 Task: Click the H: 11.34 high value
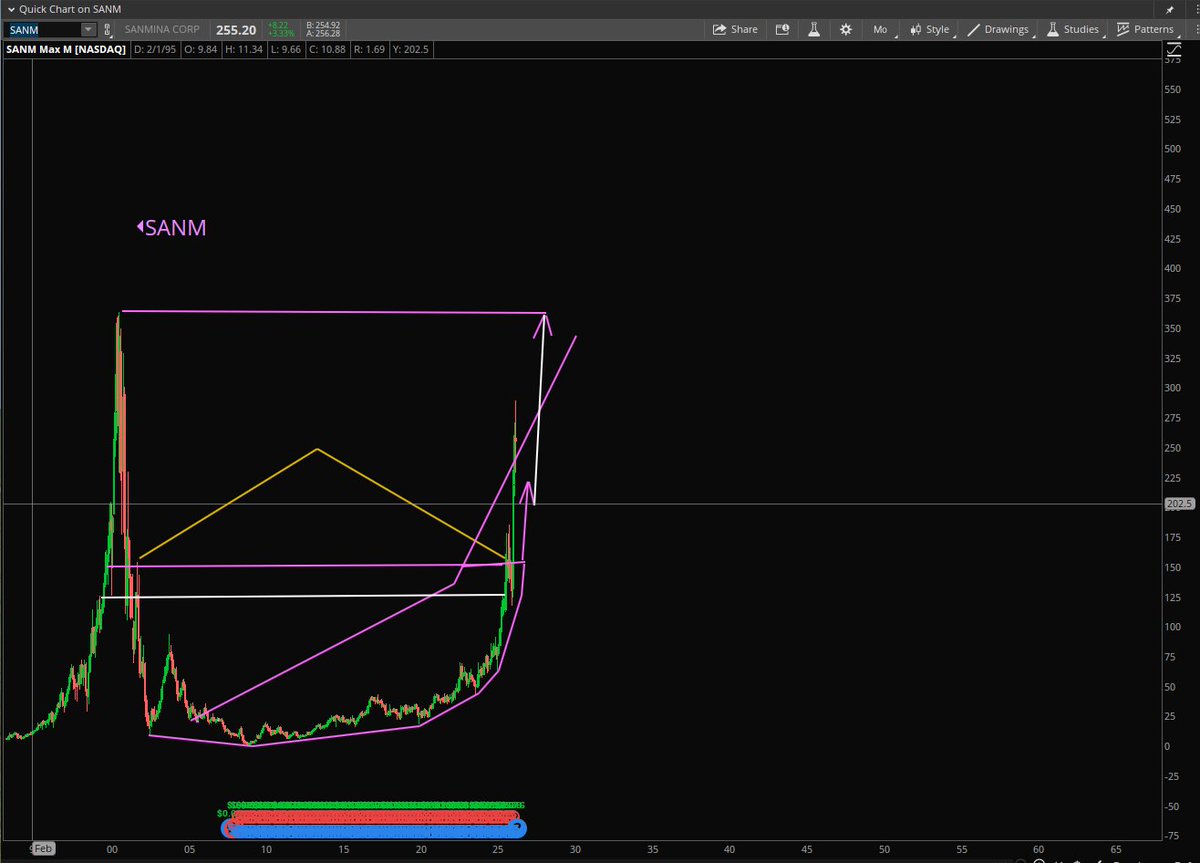click(x=242, y=48)
